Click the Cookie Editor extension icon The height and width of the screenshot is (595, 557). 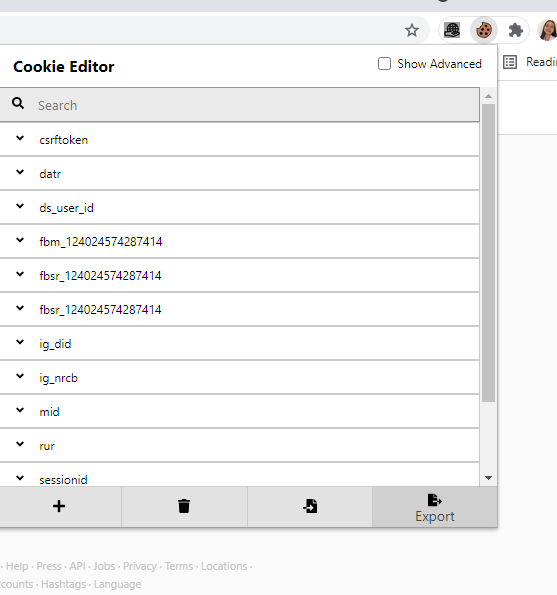(483, 30)
